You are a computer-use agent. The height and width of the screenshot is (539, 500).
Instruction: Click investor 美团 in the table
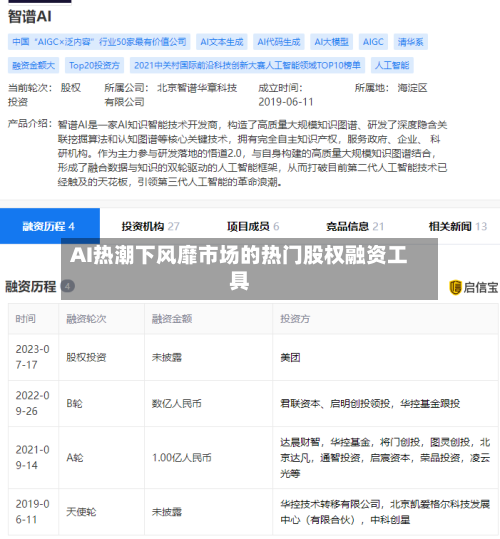pos(290,358)
